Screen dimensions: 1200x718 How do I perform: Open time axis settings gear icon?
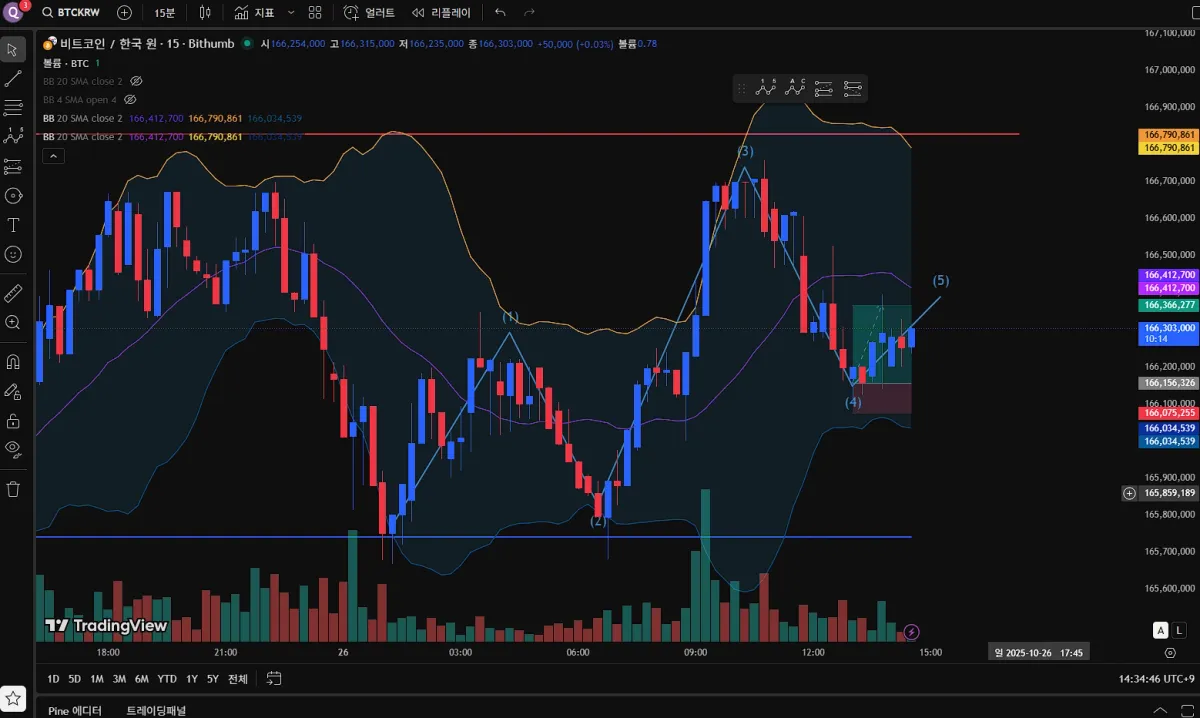(x=1170, y=652)
